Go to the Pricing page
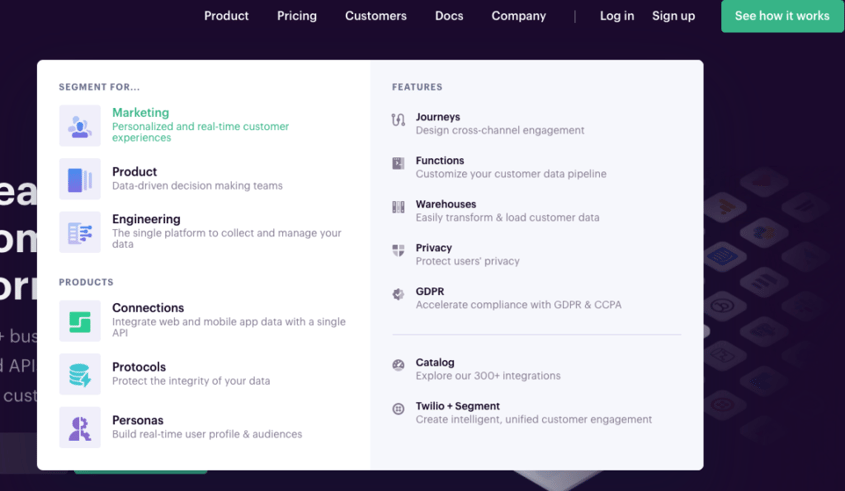 coord(297,16)
